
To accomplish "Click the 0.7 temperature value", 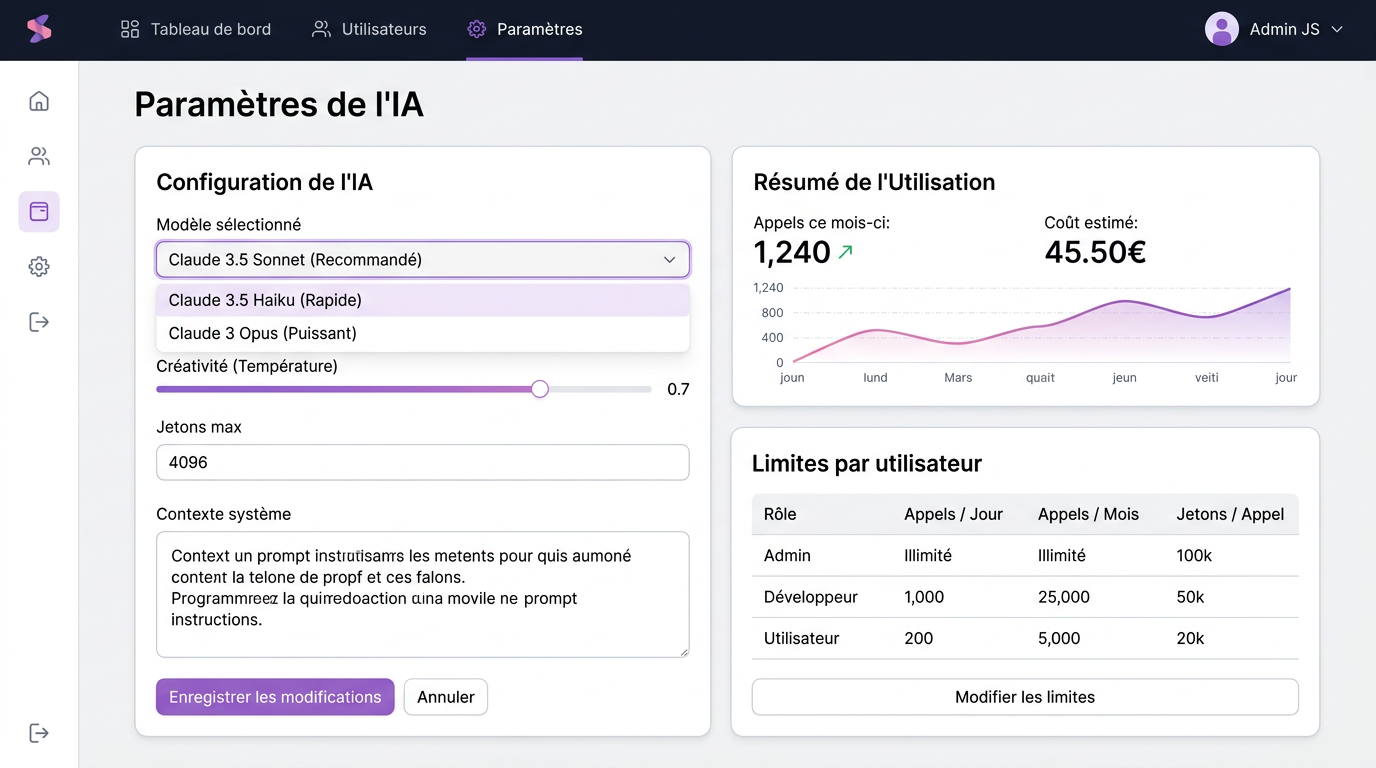I will pyautogui.click(x=678, y=389).
